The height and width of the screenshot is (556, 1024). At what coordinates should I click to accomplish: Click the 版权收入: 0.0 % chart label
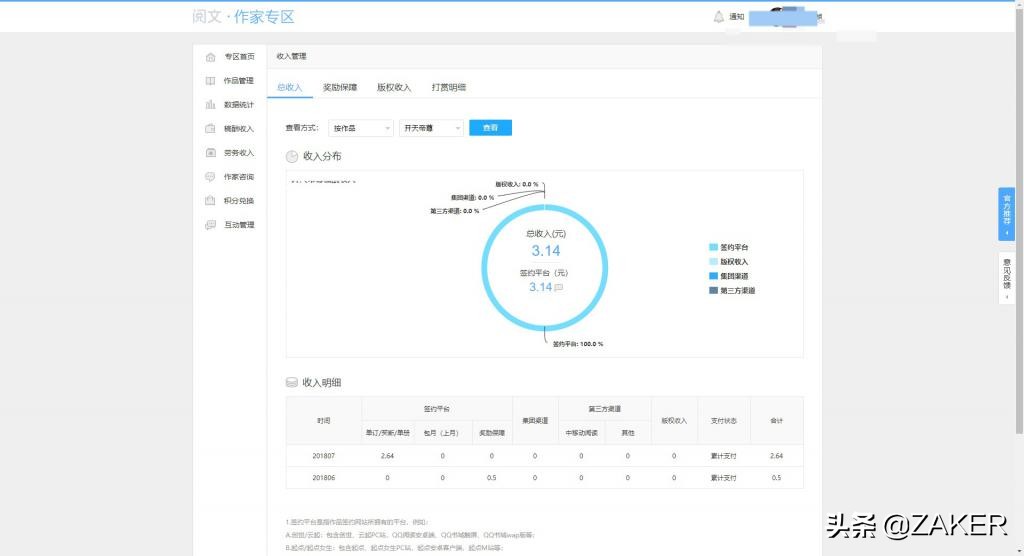(517, 185)
